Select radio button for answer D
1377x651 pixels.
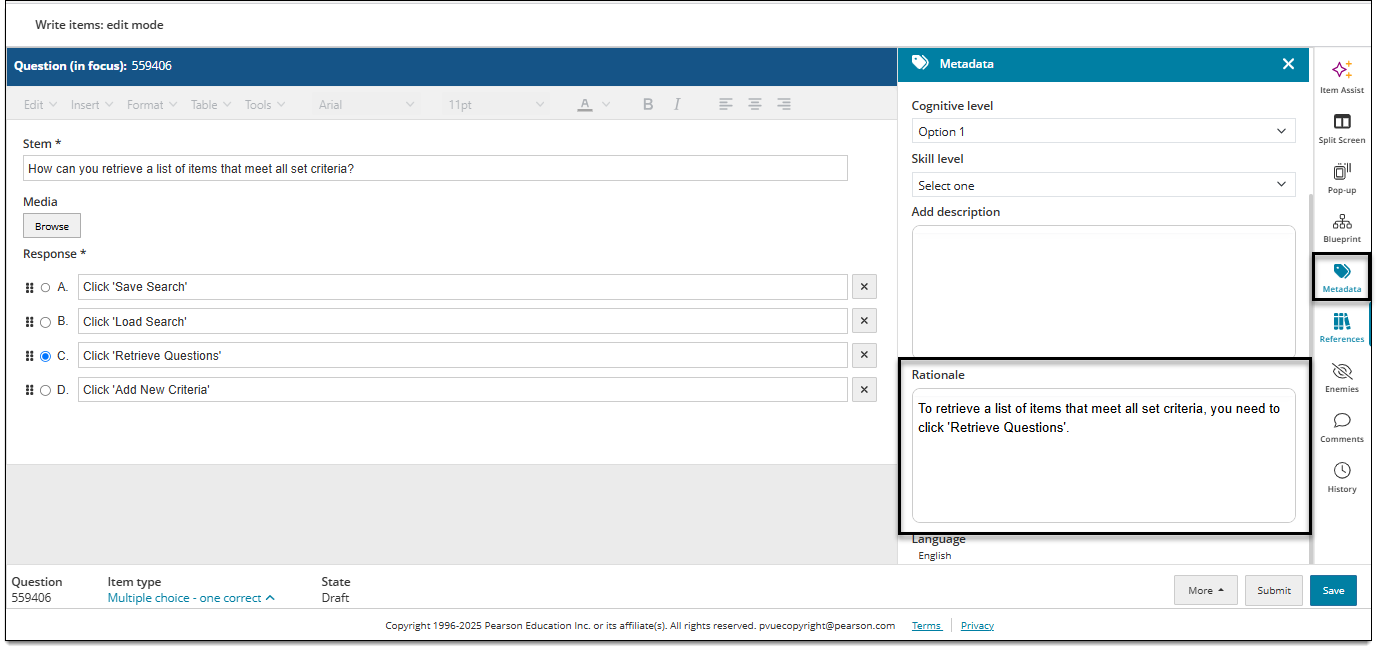45,390
